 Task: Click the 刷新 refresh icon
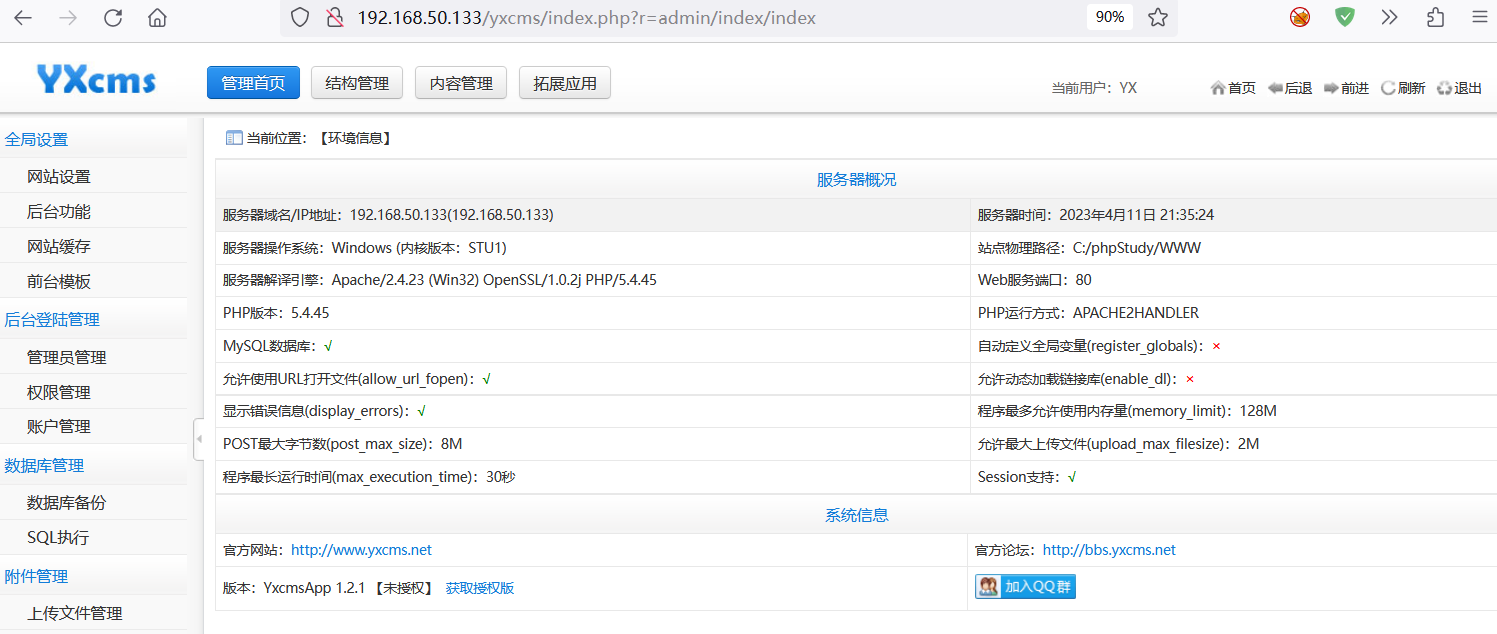point(1402,88)
